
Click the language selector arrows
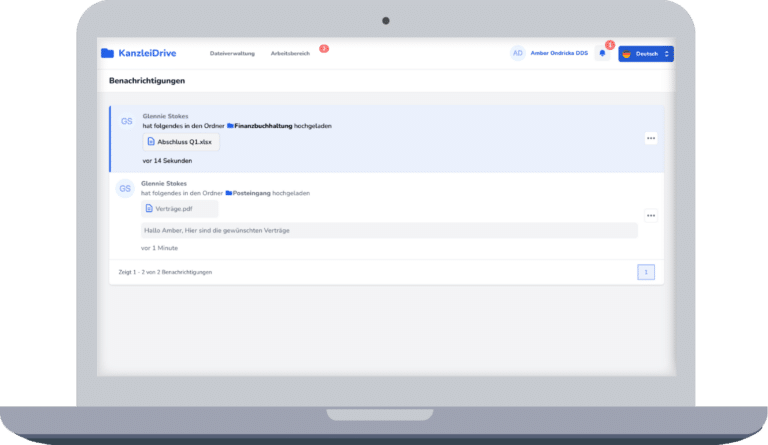[x=667, y=54]
